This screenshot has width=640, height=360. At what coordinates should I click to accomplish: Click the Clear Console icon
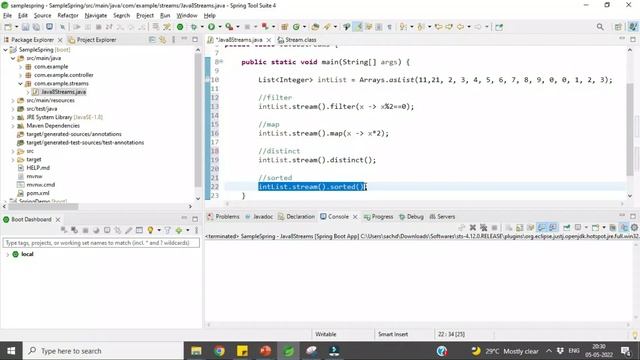click(509, 227)
